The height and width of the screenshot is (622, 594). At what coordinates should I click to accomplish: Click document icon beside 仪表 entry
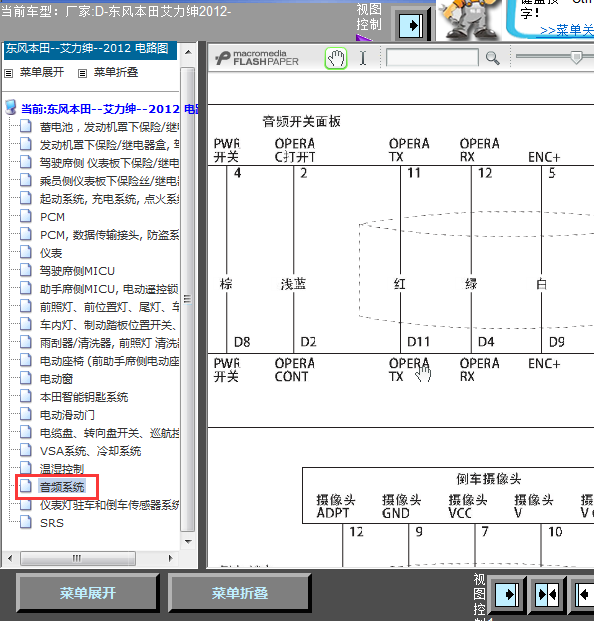point(26,252)
